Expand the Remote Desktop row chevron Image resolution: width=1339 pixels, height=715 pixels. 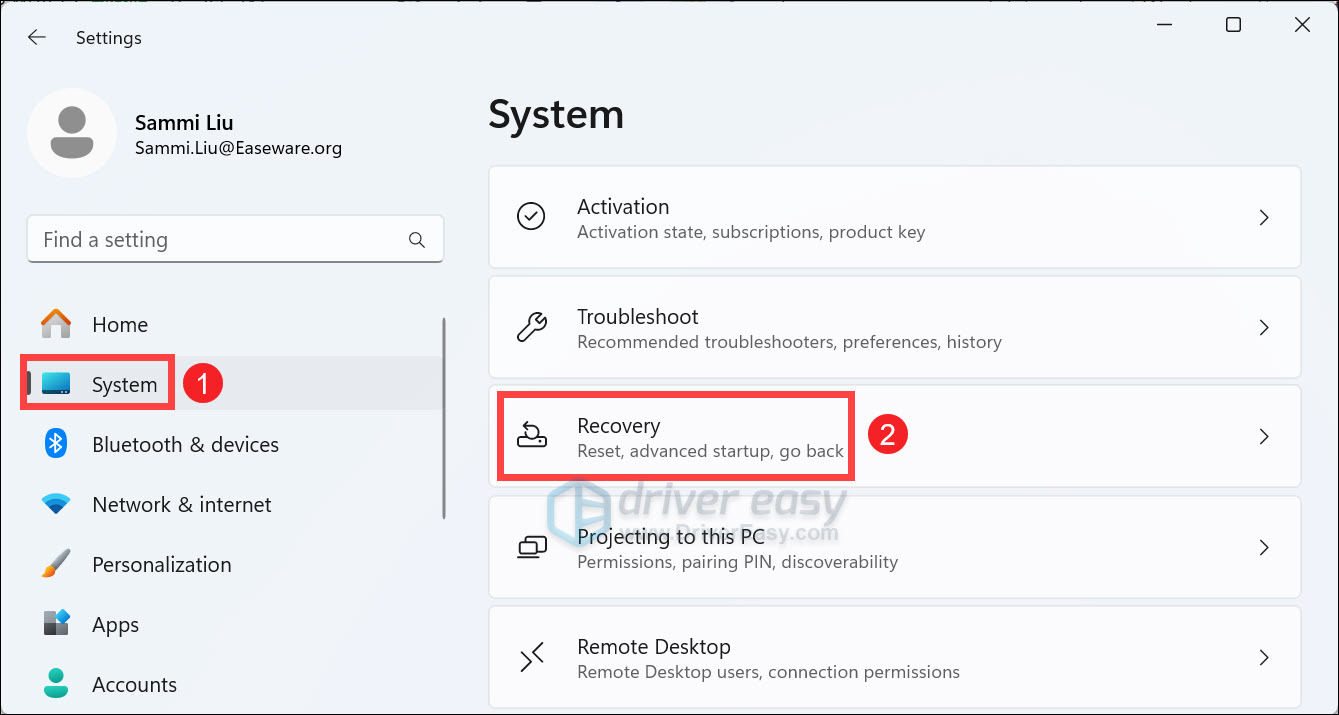click(x=1263, y=657)
